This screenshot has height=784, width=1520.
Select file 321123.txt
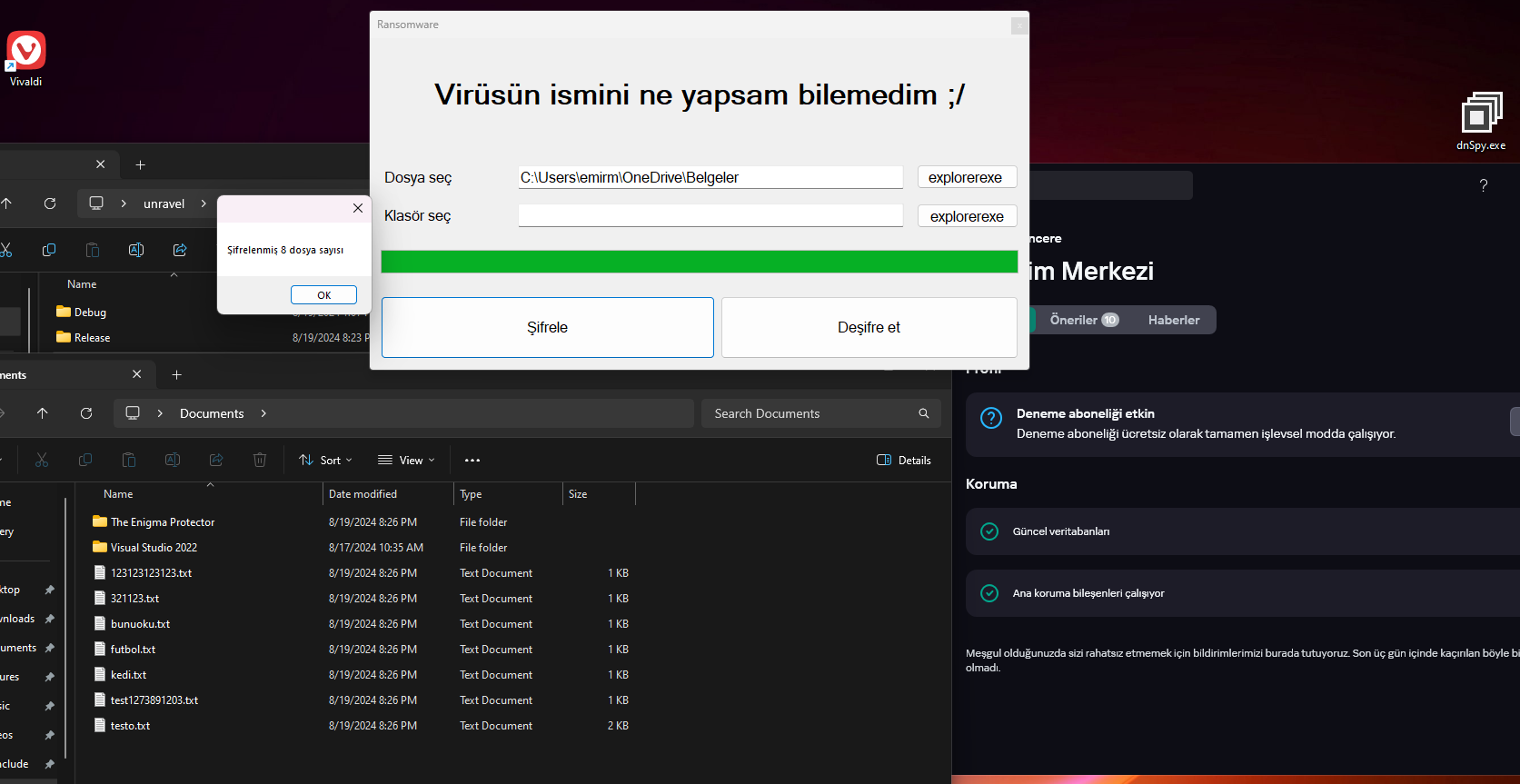click(x=134, y=599)
